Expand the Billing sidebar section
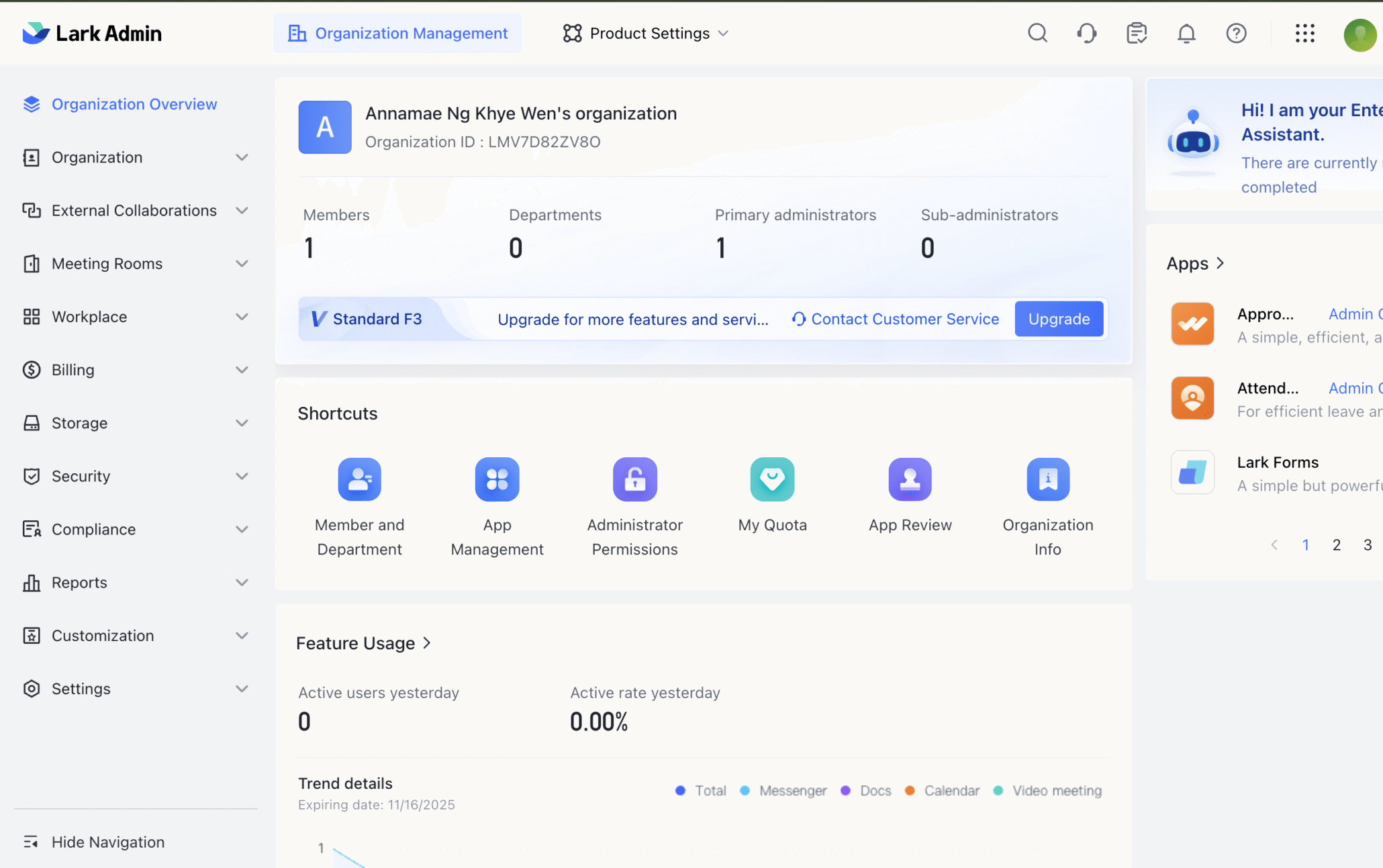Screen dimensions: 1383x868 [134, 370]
